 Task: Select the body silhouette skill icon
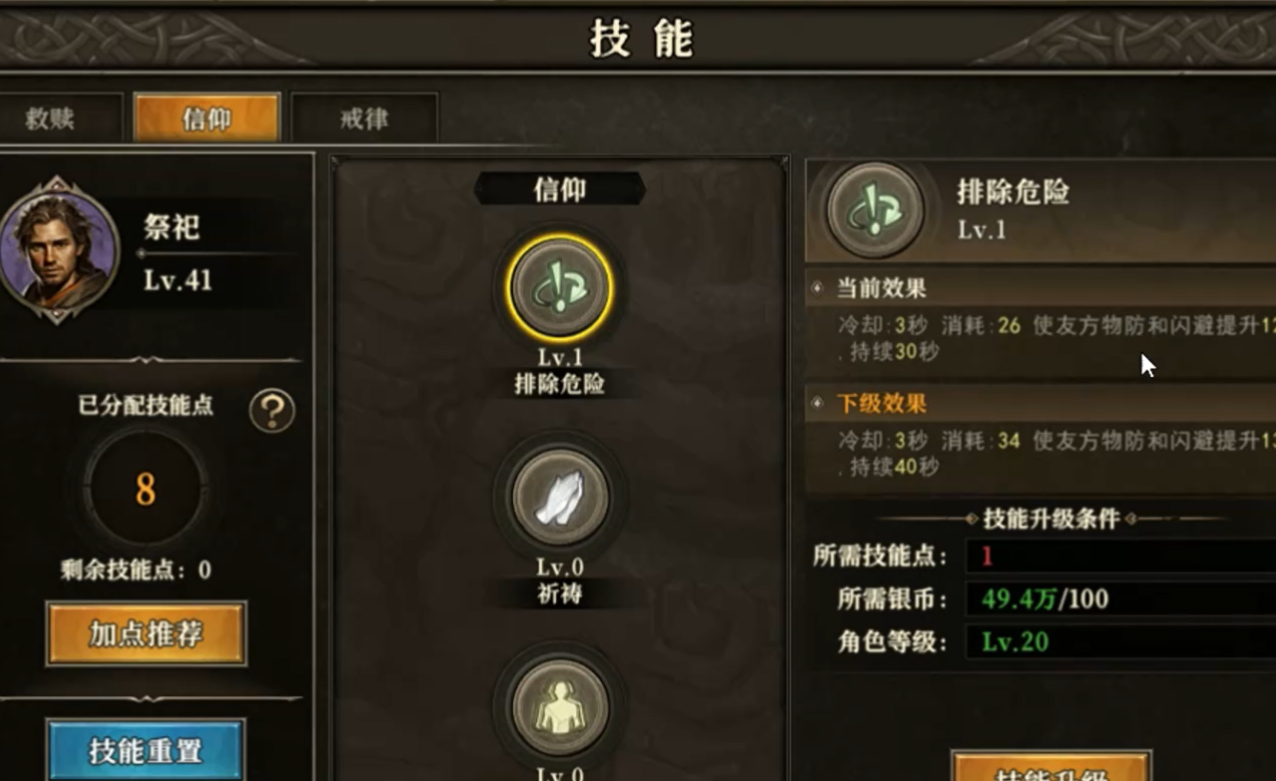[x=560, y=708]
